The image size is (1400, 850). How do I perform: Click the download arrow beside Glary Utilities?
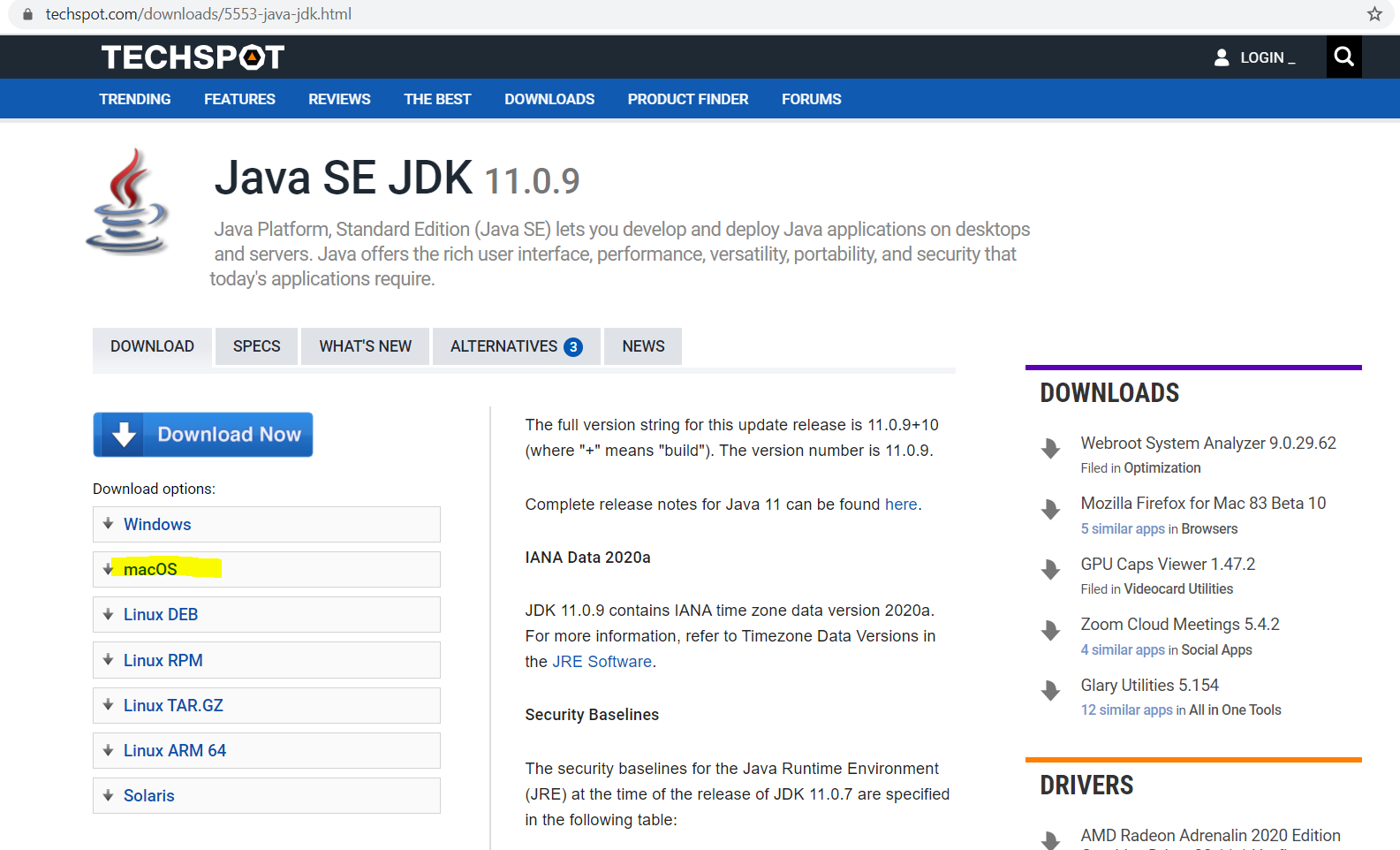[x=1050, y=691]
